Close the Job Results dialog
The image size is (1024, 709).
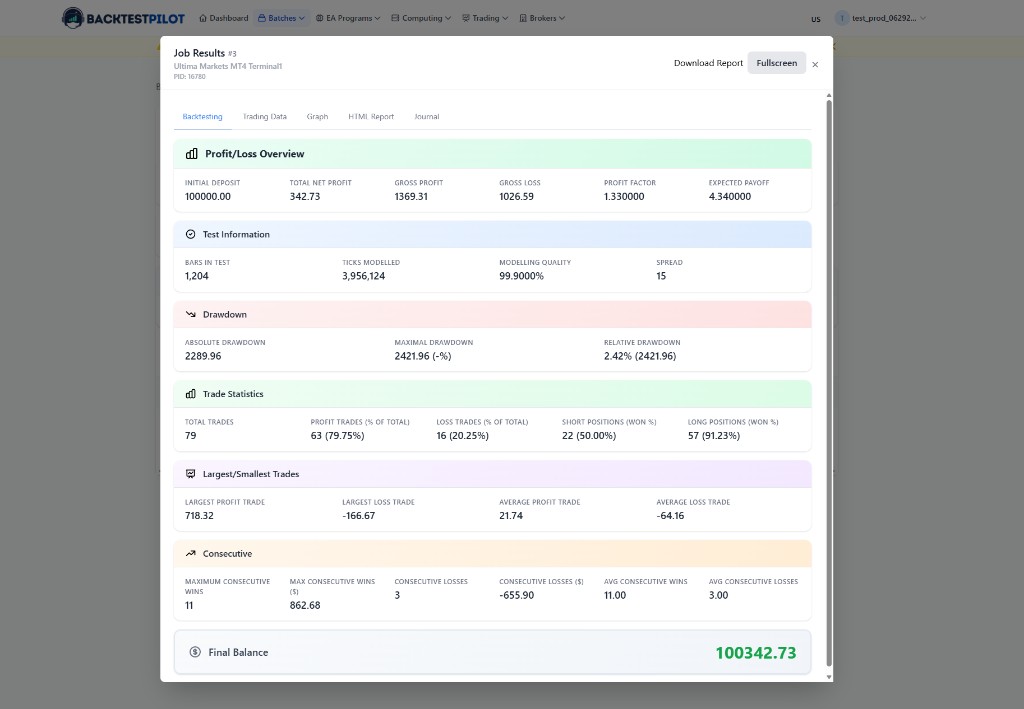(x=815, y=64)
